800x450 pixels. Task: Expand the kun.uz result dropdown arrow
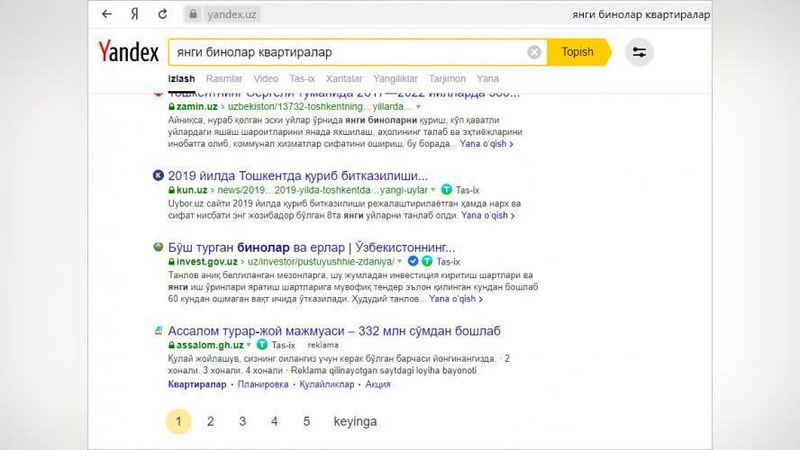coord(433,190)
